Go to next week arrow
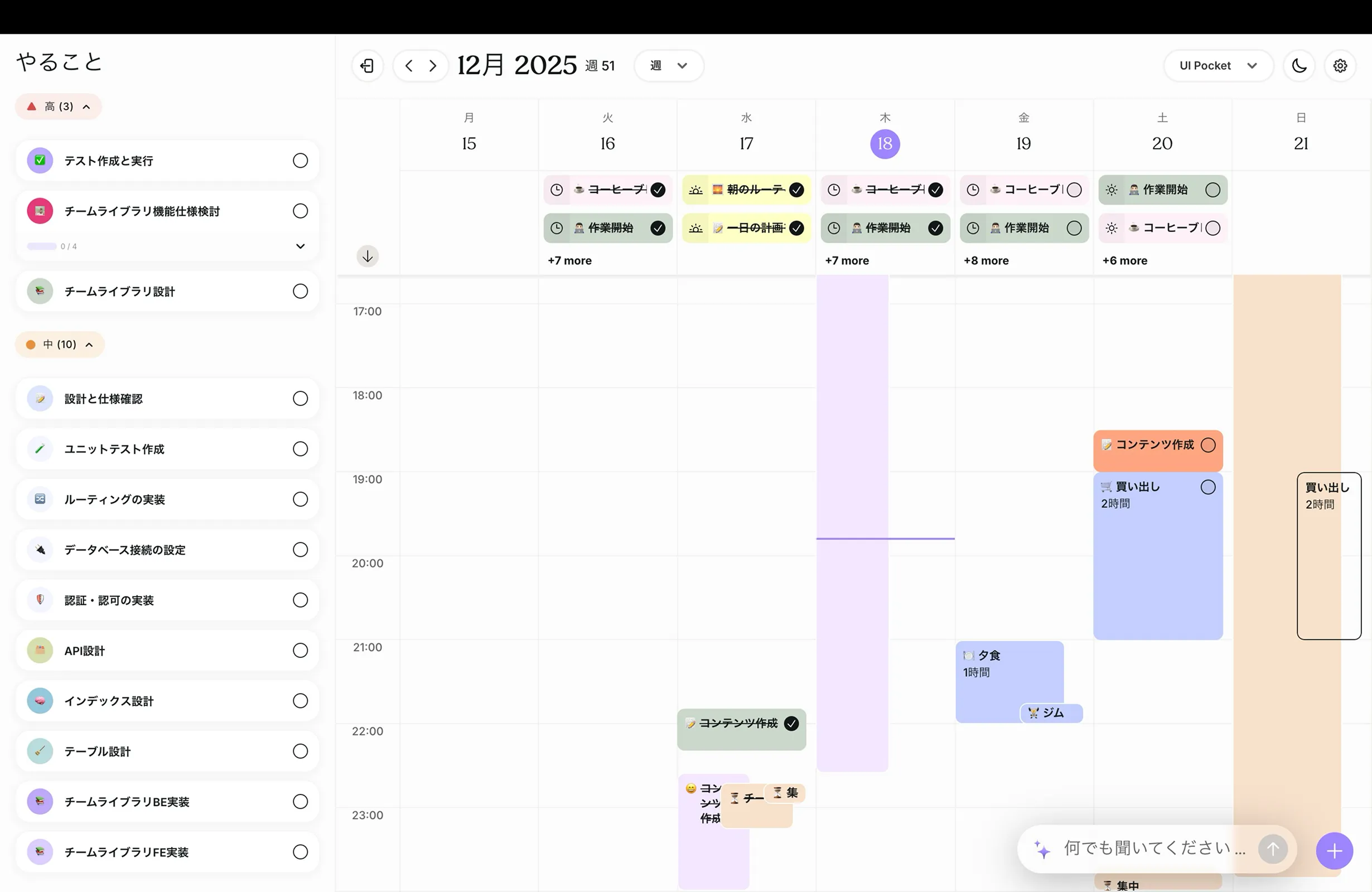The width and height of the screenshot is (1372, 892). pyautogui.click(x=433, y=66)
